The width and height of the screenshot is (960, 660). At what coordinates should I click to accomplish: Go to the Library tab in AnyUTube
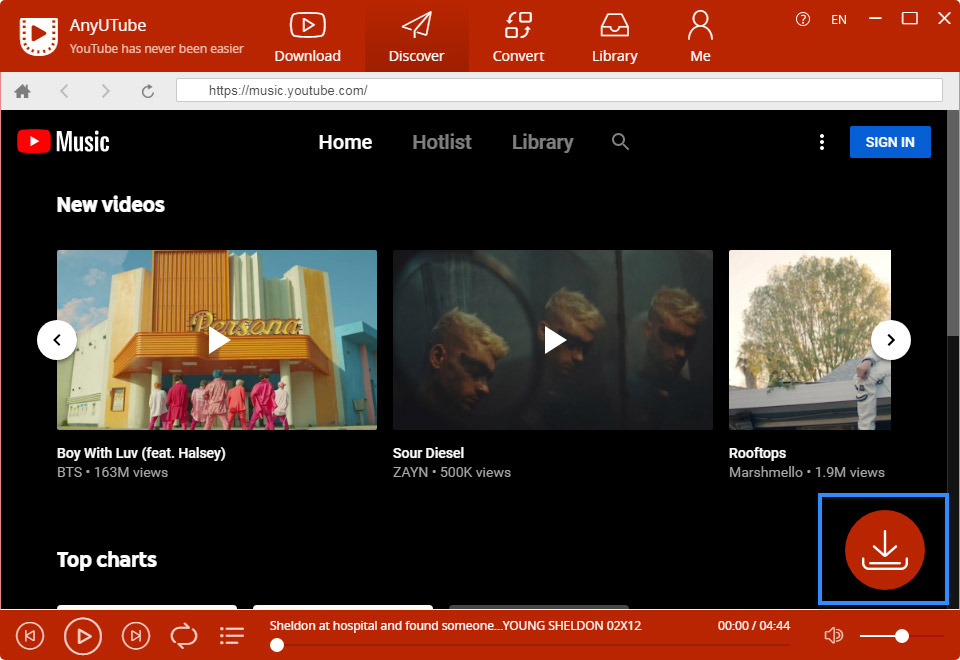tap(614, 37)
